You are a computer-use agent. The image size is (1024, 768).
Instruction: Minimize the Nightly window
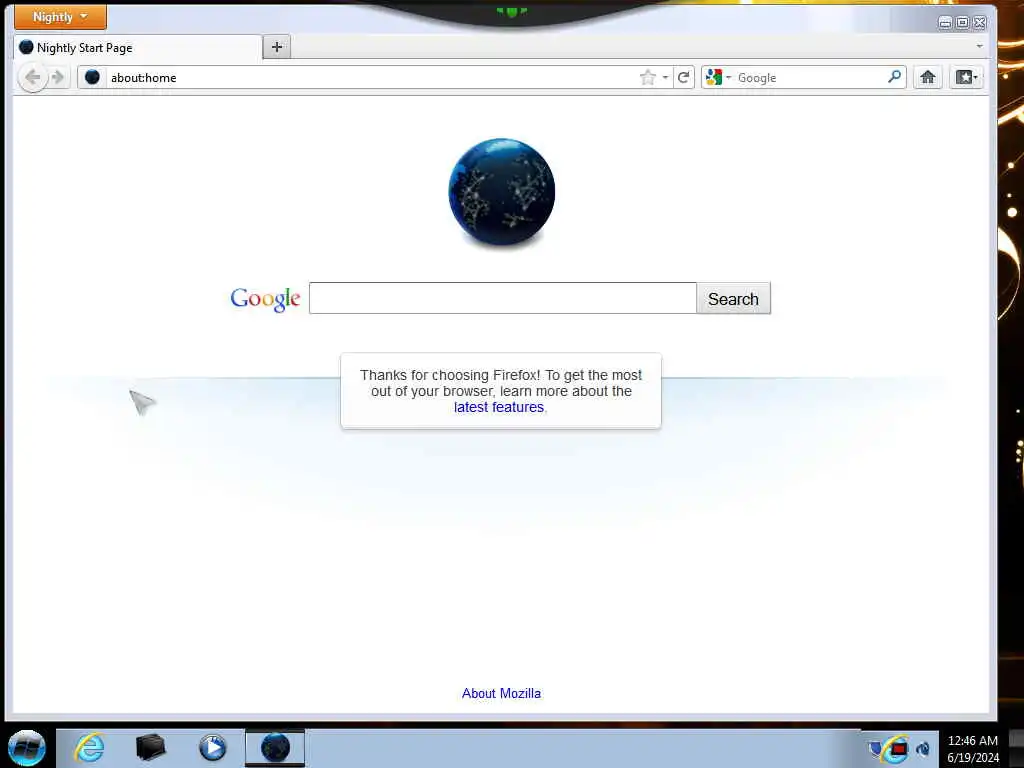pos(945,23)
